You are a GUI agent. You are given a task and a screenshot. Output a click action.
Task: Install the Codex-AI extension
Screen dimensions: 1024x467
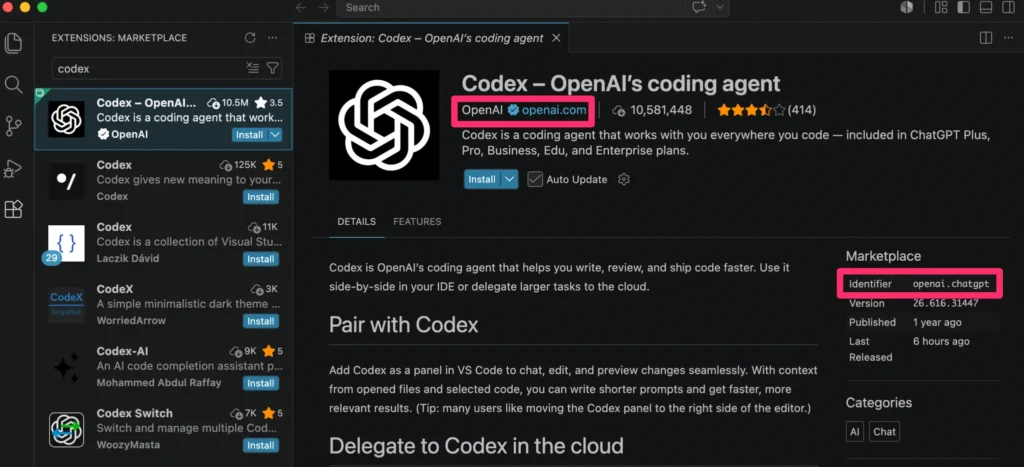(261, 383)
